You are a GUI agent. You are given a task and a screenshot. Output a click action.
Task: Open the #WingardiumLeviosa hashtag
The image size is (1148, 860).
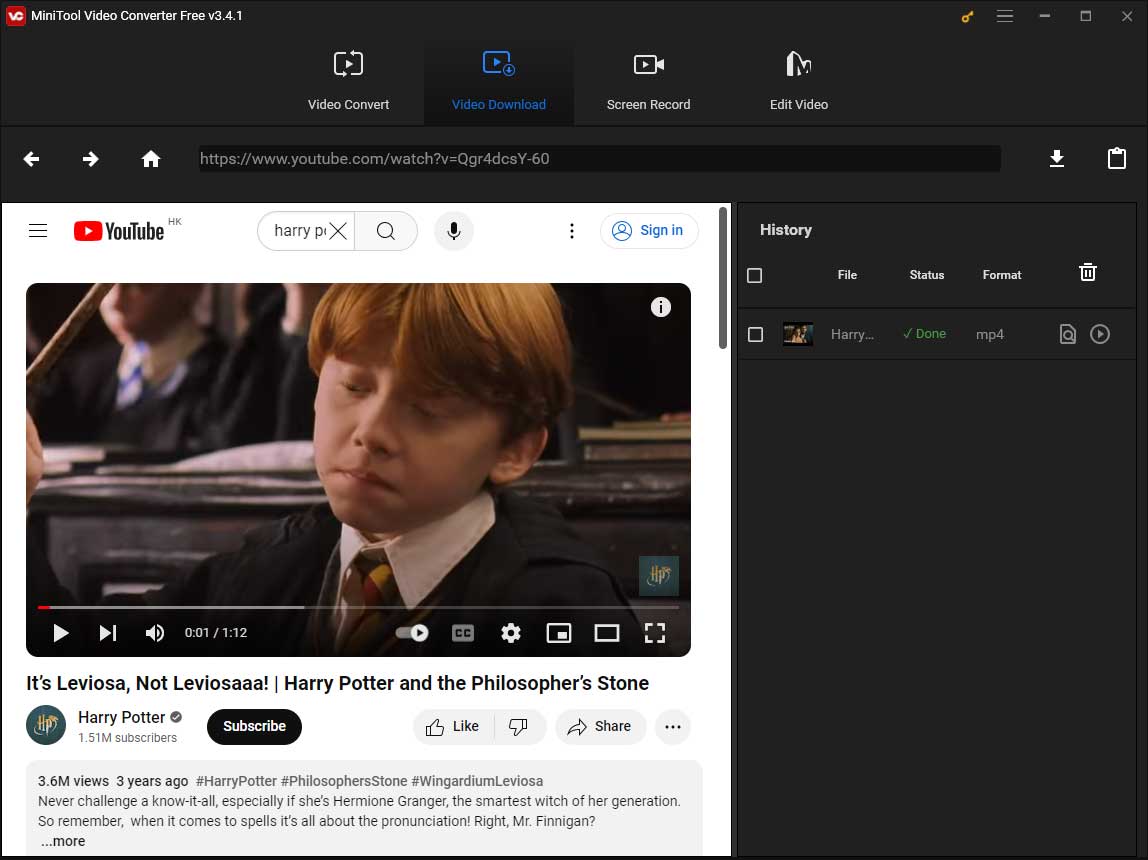click(477, 781)
